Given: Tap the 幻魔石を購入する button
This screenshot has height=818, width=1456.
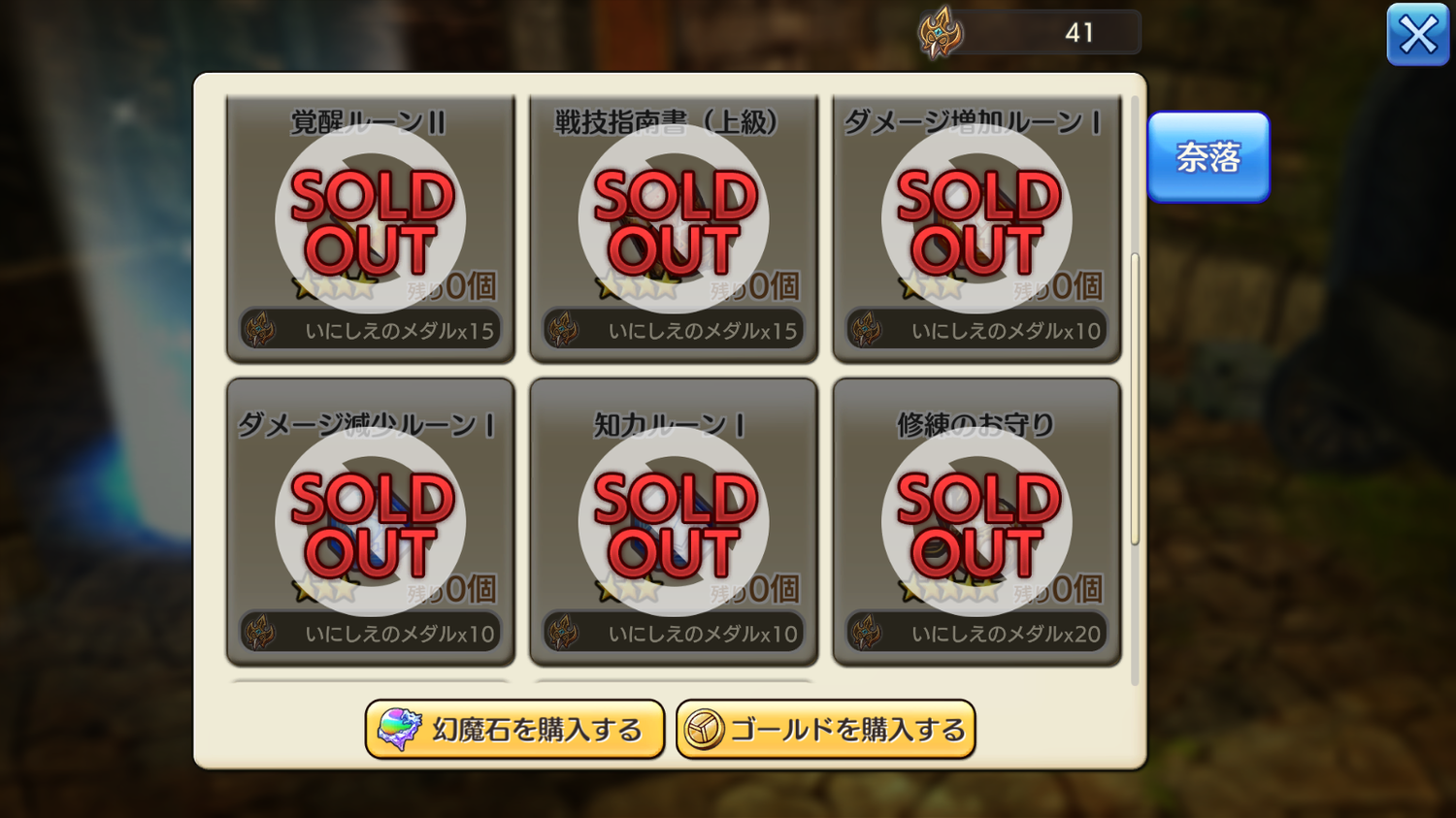Looking at the screenshot, I should coord(514,729).
